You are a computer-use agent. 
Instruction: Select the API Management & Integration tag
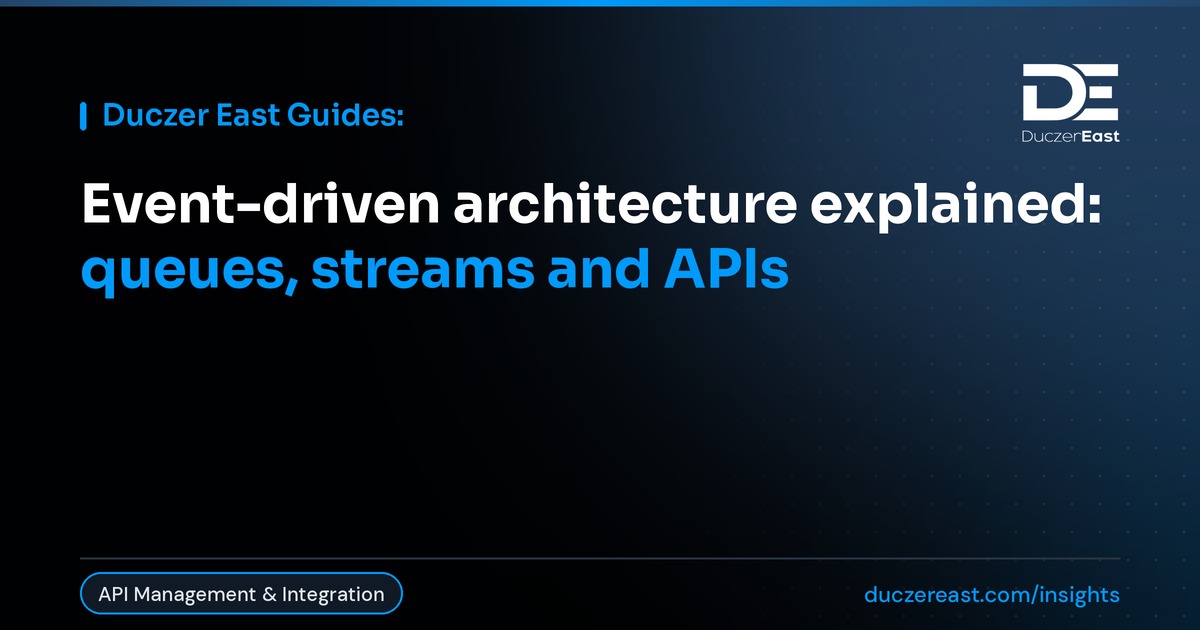pyautogui.click(x=241, y=594)
